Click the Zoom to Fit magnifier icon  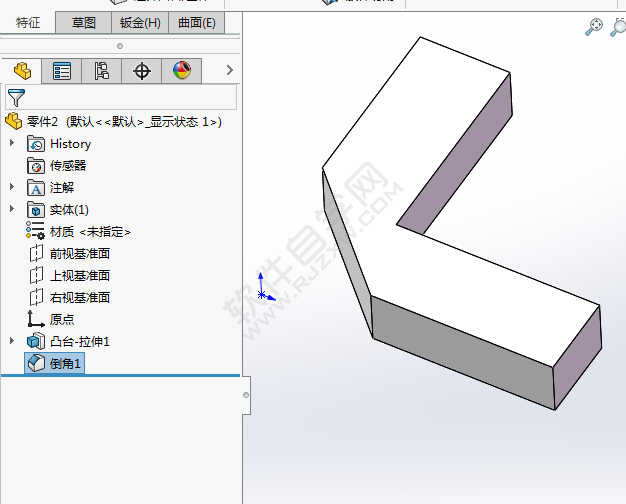(594, 27)
